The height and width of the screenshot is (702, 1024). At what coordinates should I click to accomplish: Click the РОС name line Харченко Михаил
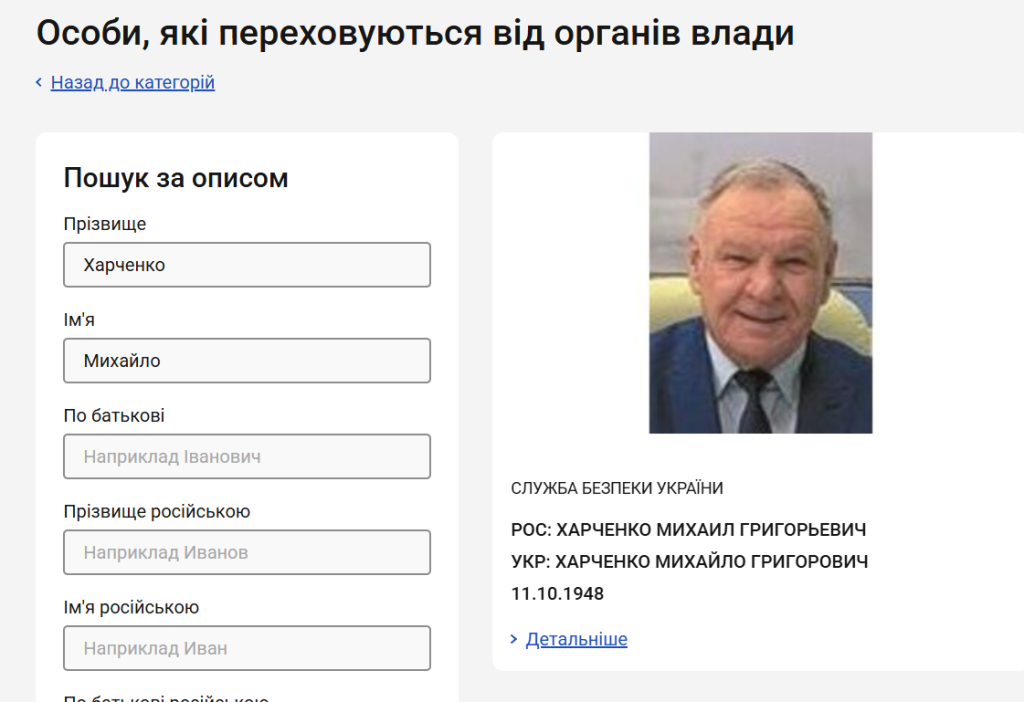(x=688, y=530)
